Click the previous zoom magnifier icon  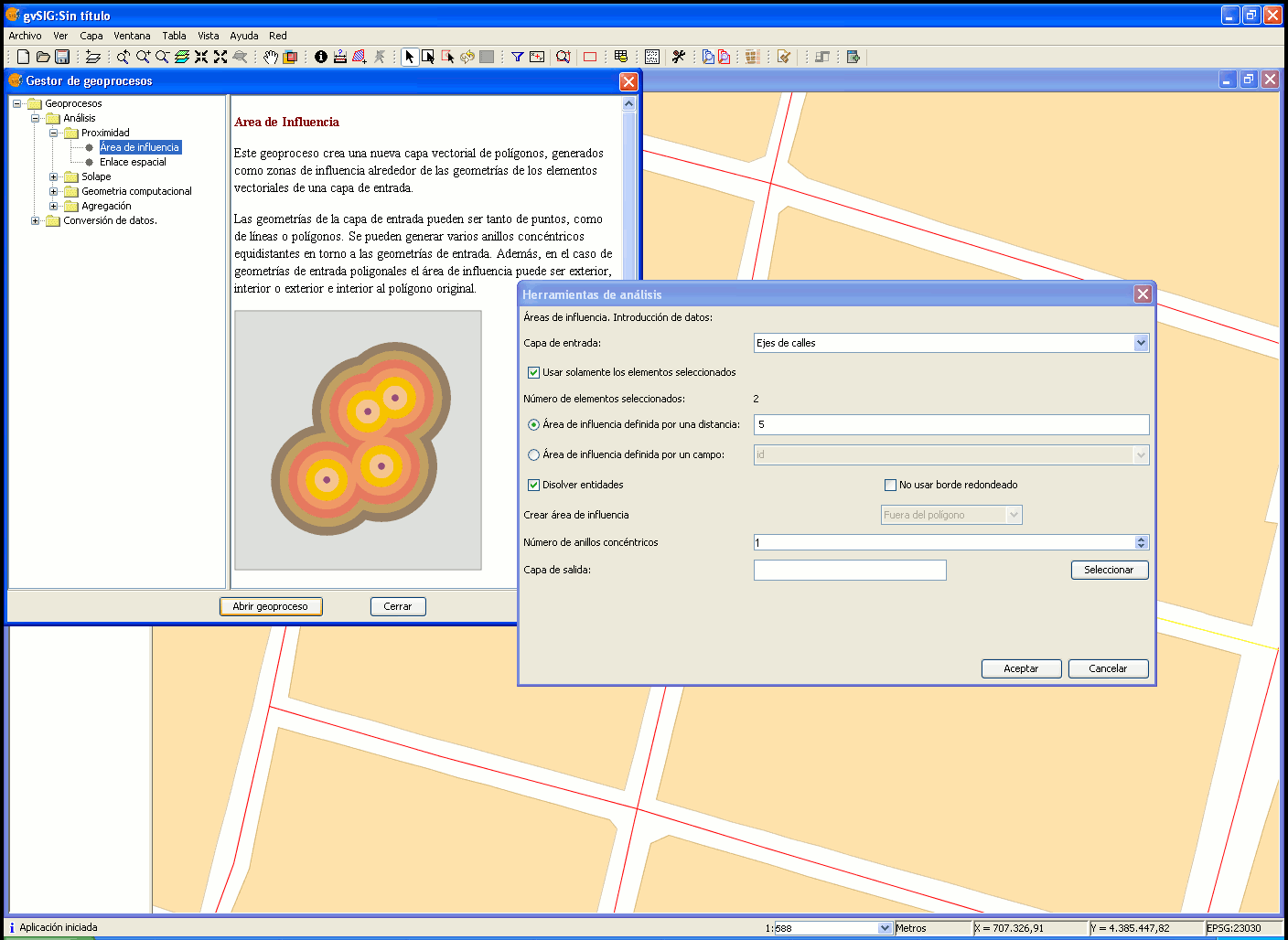point(123,57)
